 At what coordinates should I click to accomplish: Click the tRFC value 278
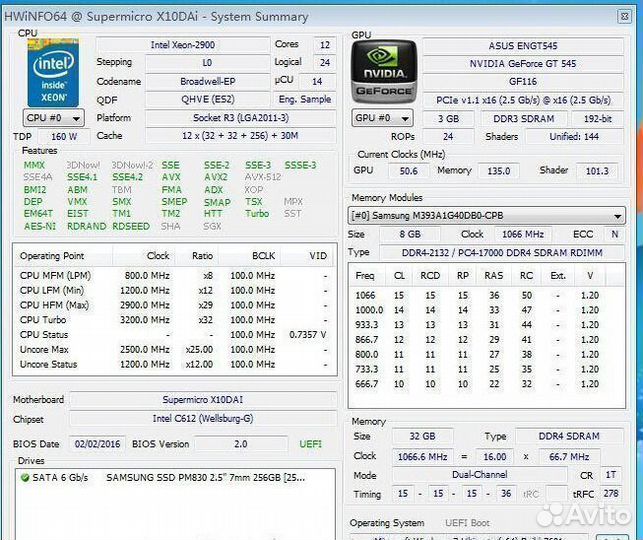click(611, 494)
